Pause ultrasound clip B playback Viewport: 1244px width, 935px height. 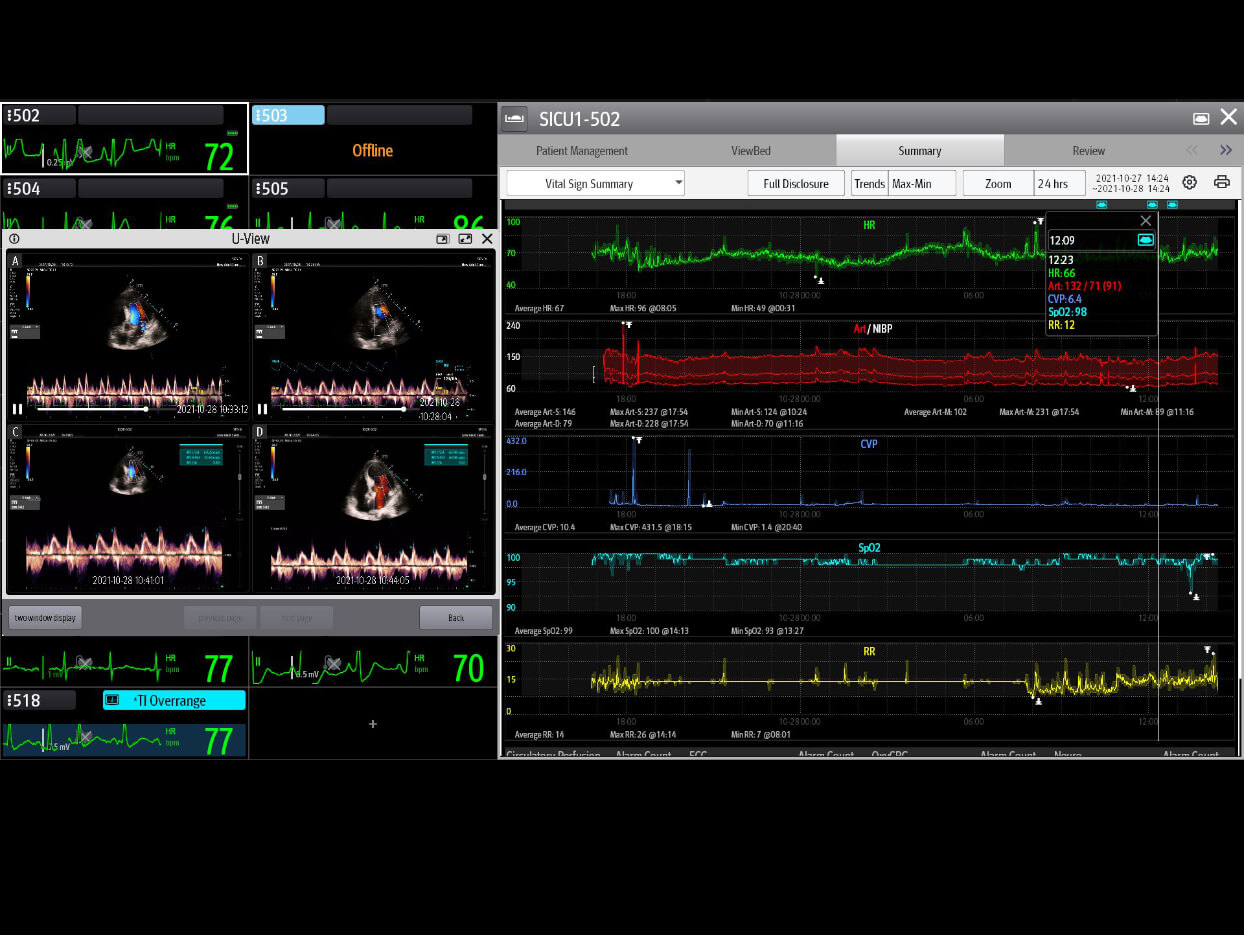pos(262,409)
